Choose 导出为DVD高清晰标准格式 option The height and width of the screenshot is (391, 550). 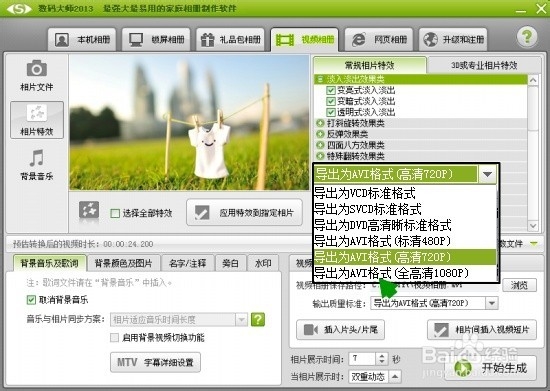click(x=405, y=225)
